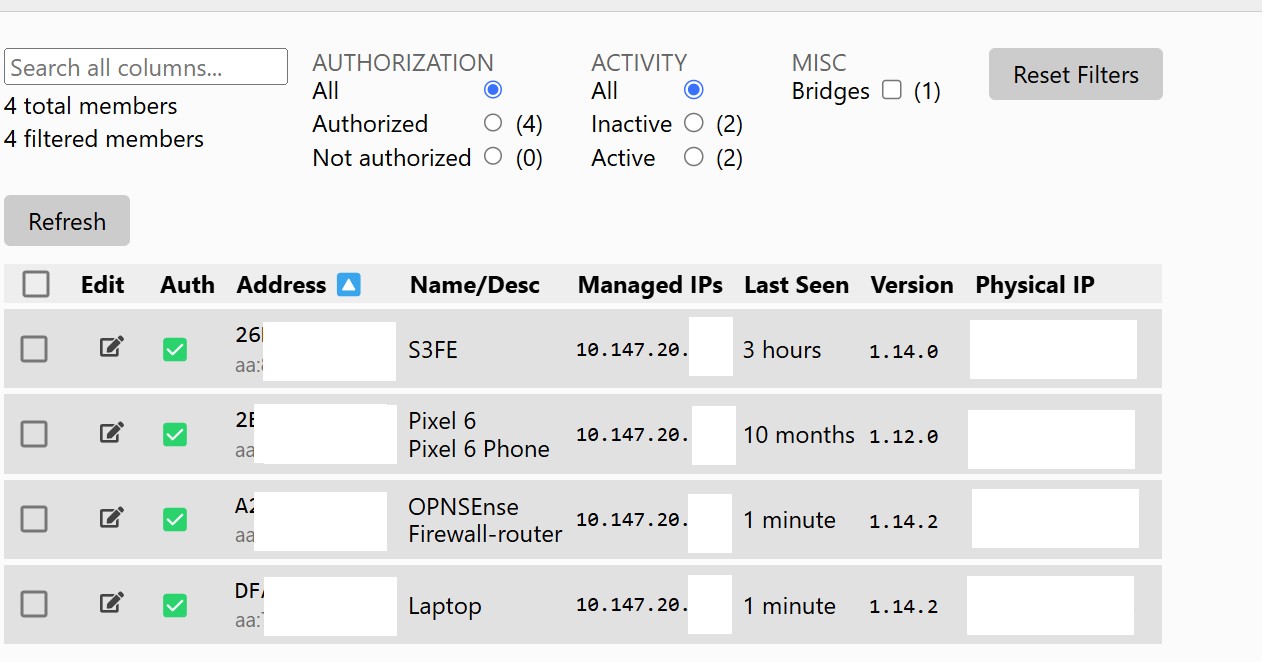1262x662 pixels.
Task: Click the Version column header
Action: tap(911, 285)
